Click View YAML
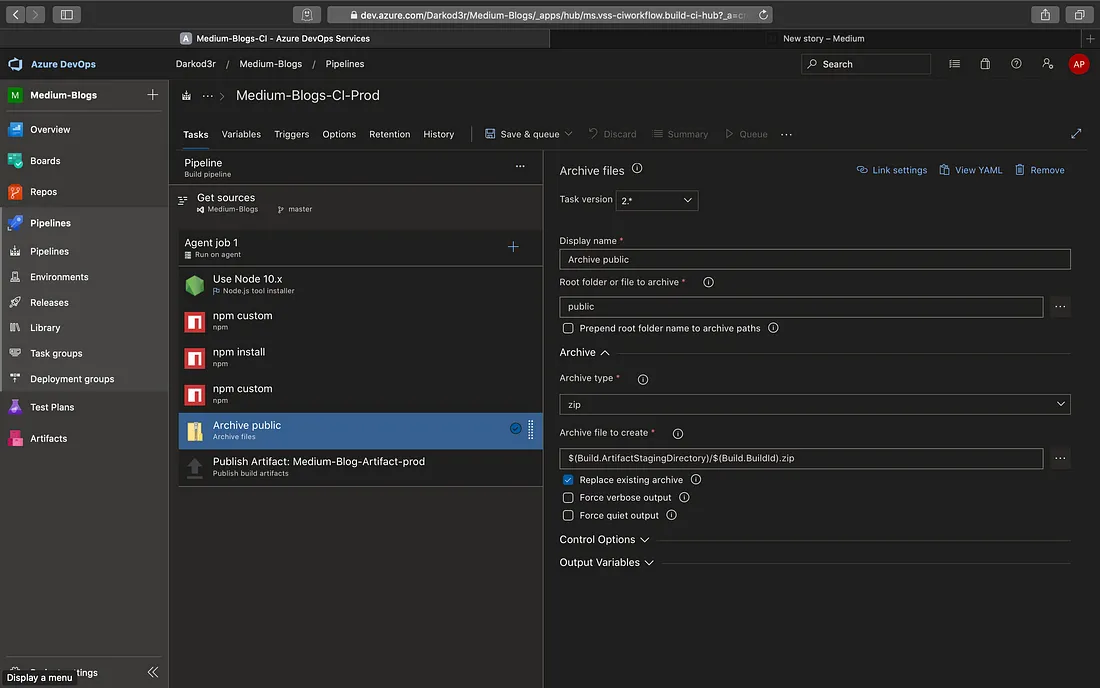Image resolution: width=1100 pixels, height=688 pixels. click(971, 170)
